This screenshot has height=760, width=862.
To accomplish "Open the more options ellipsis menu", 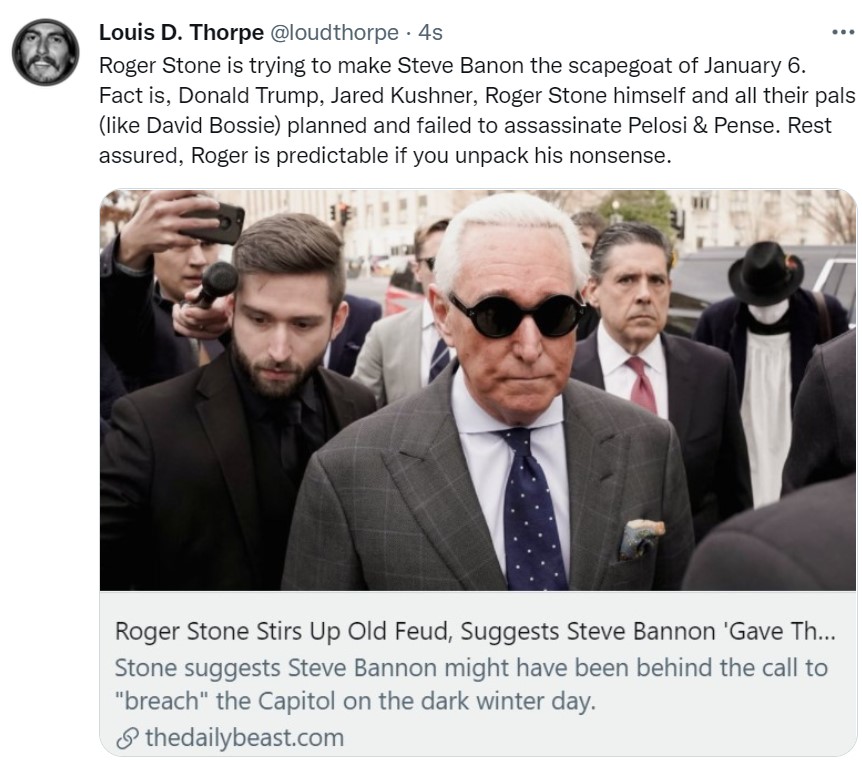I will (843, 31).
